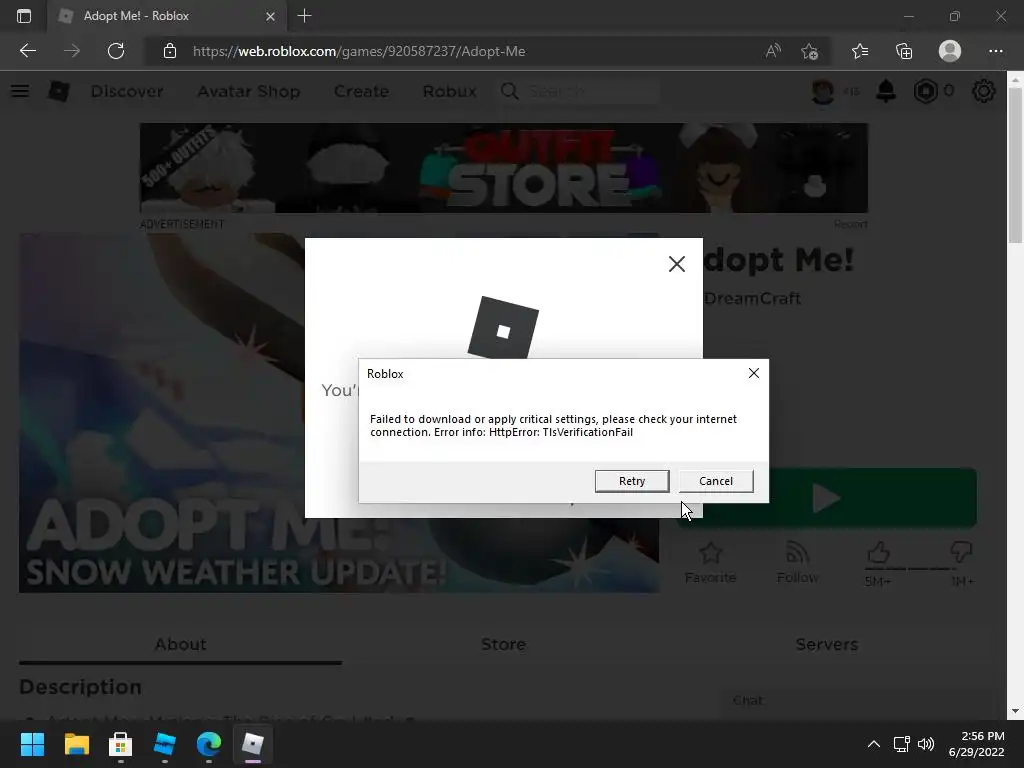Click the browser forward arrow
The height and width of the screenshot is (768, 1024).
click(72, 51)
